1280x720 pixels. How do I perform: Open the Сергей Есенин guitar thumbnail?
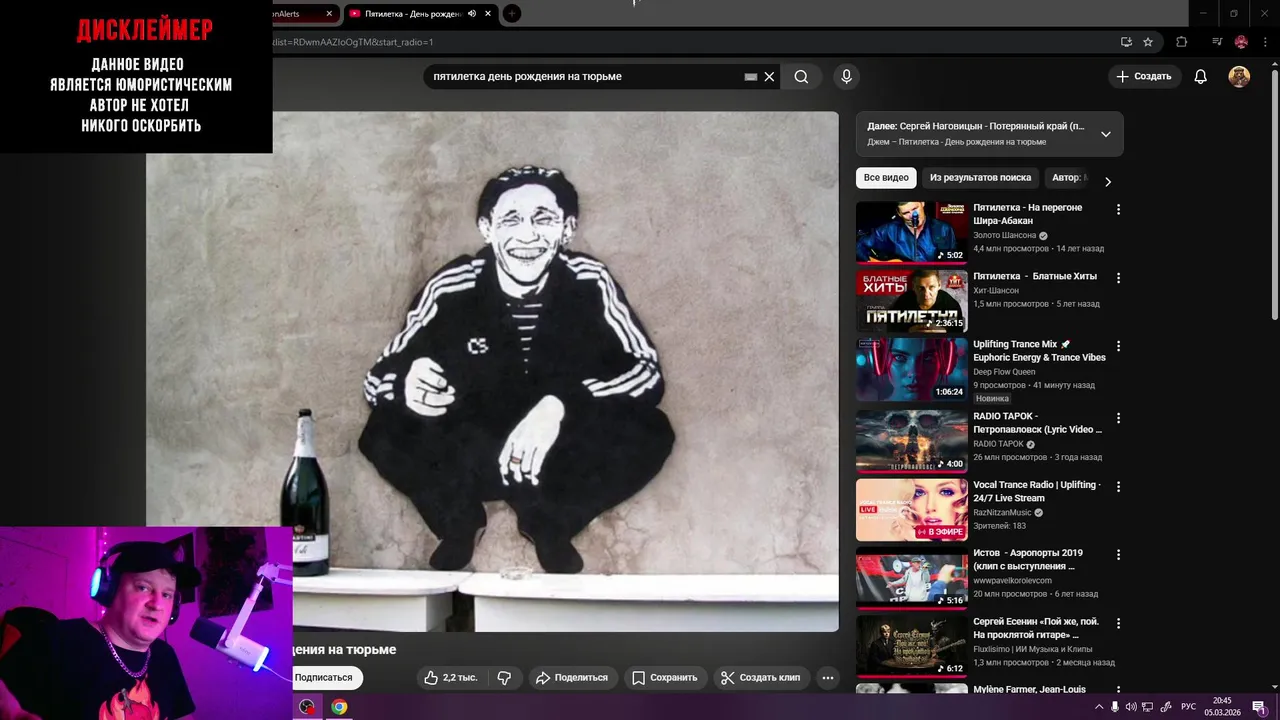pyautogui.click(x=911, y=646)
